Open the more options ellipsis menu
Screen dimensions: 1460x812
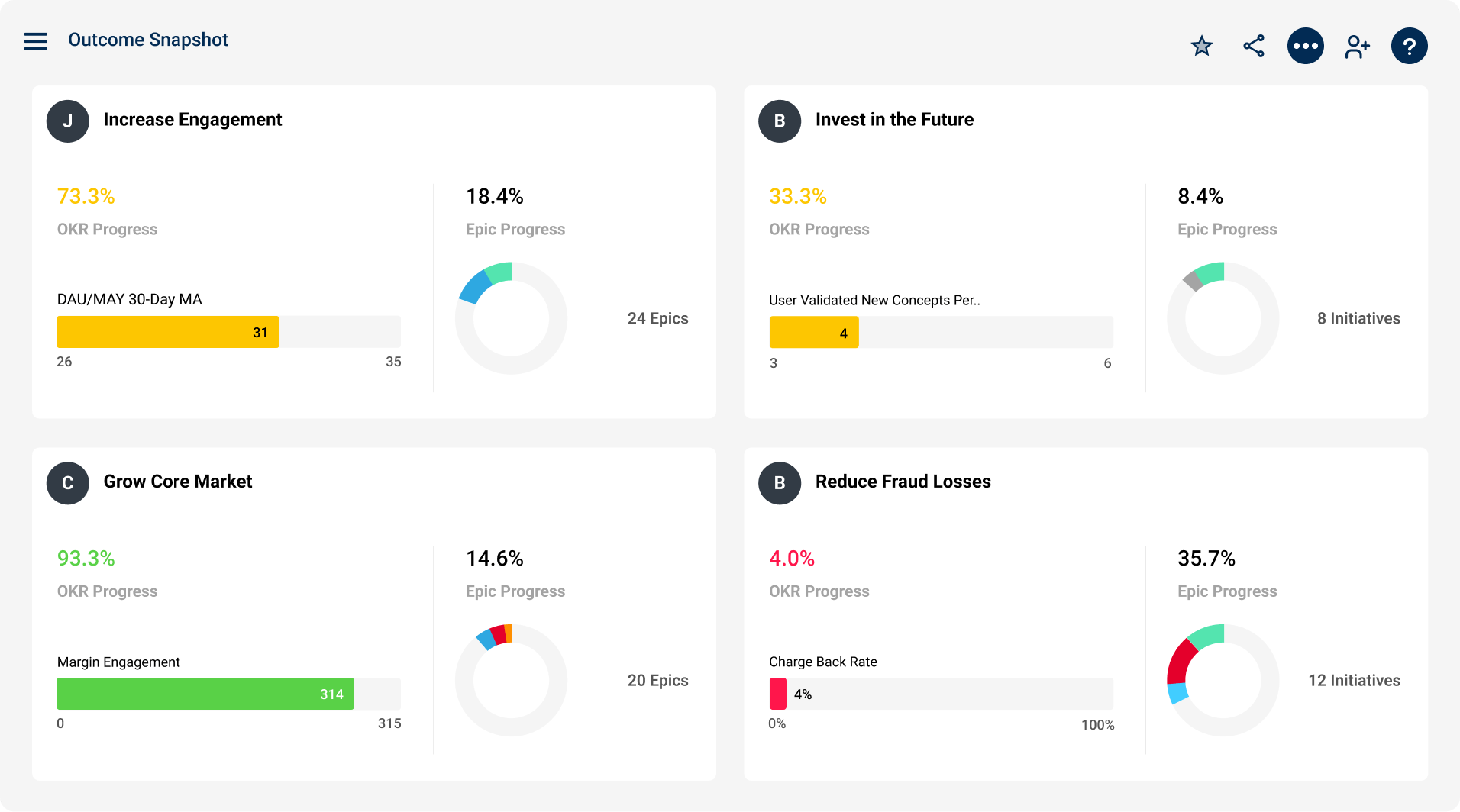(1305, 46)
